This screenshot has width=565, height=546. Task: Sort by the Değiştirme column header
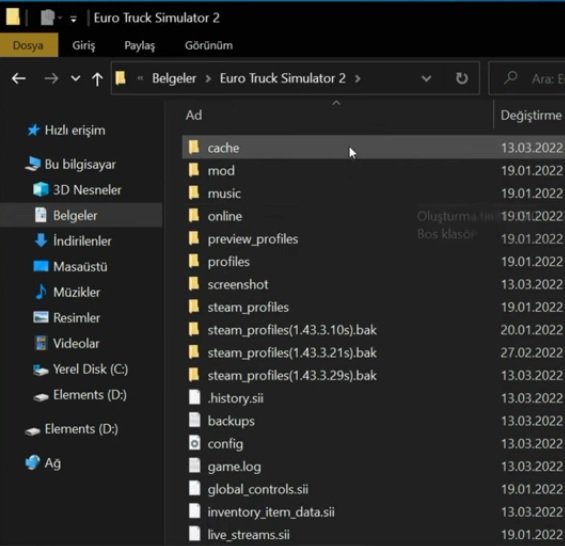pyautogui.click(x=531, y=115)
